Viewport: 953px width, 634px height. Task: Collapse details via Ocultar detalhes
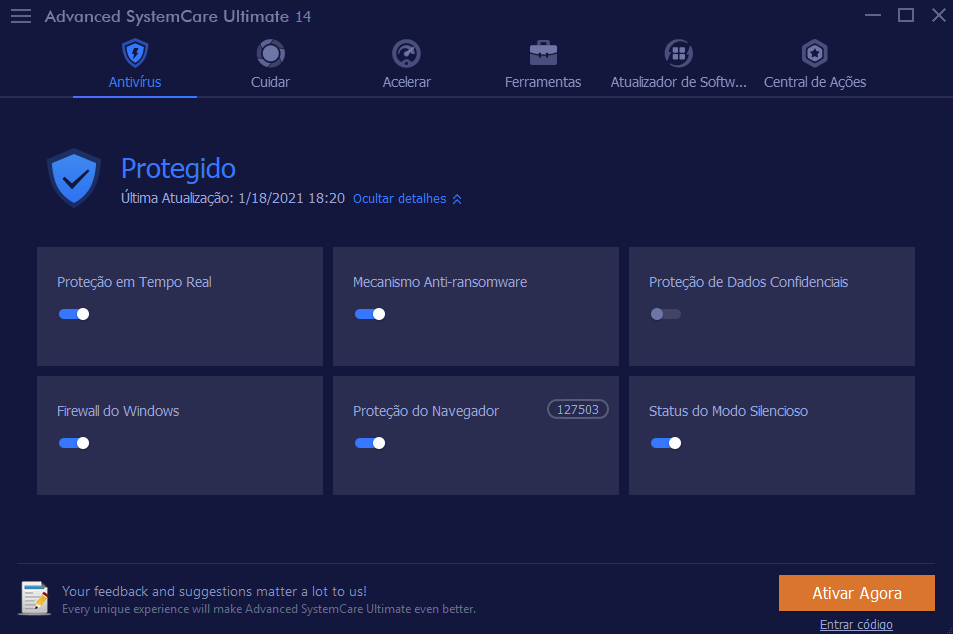[407, 199]
